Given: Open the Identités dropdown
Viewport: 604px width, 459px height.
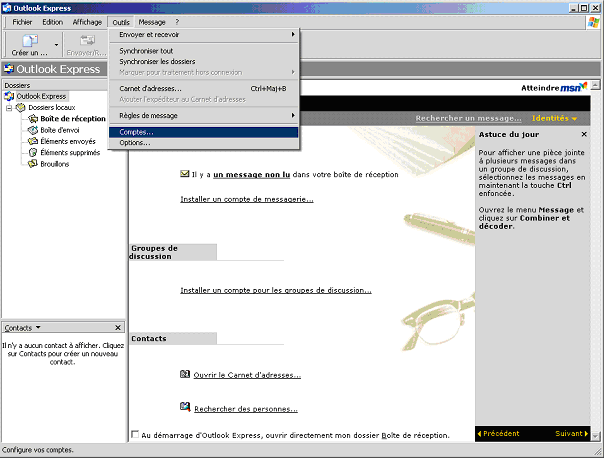Looking at the screenshot, I should pyautogui.click(x=554, y=119).
